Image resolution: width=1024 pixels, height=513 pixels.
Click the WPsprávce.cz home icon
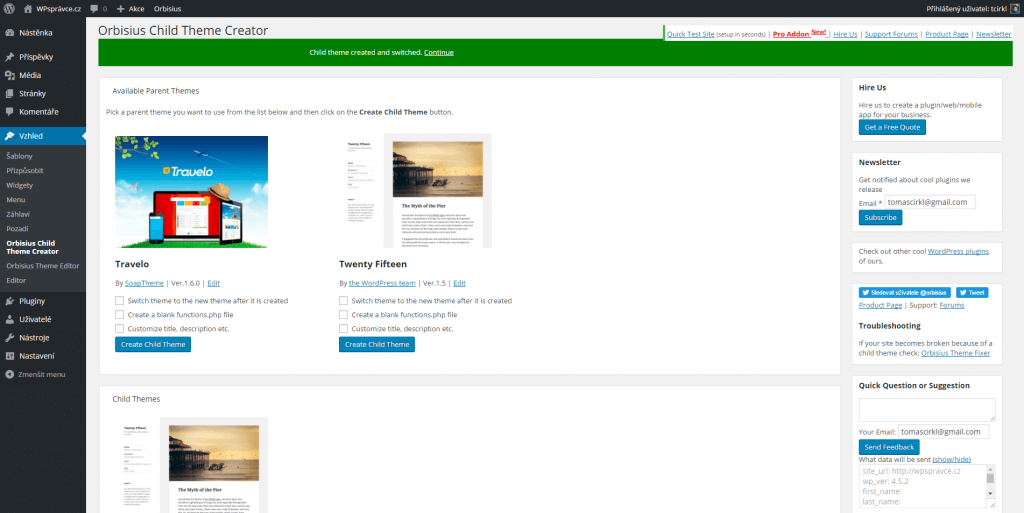click(28, 8)
